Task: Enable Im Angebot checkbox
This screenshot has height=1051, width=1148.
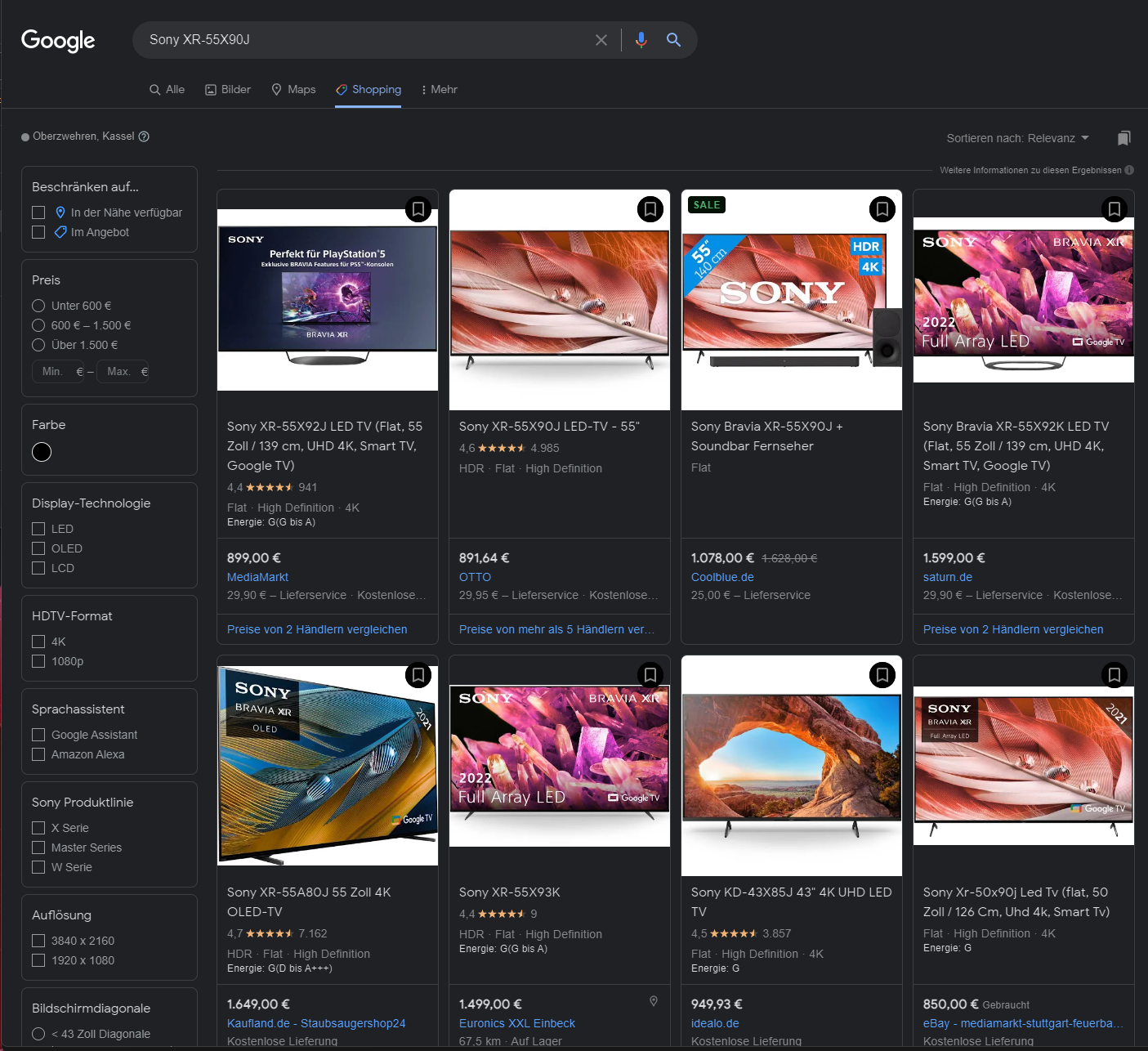Action: point(38,232)
